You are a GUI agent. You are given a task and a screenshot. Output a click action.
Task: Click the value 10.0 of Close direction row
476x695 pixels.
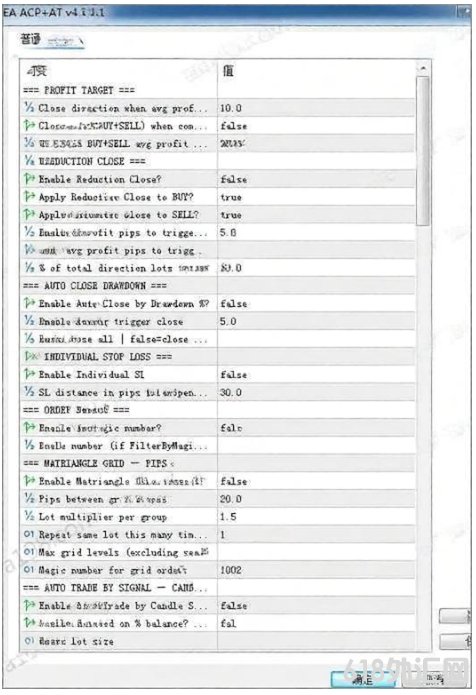(x=231, y=108)
